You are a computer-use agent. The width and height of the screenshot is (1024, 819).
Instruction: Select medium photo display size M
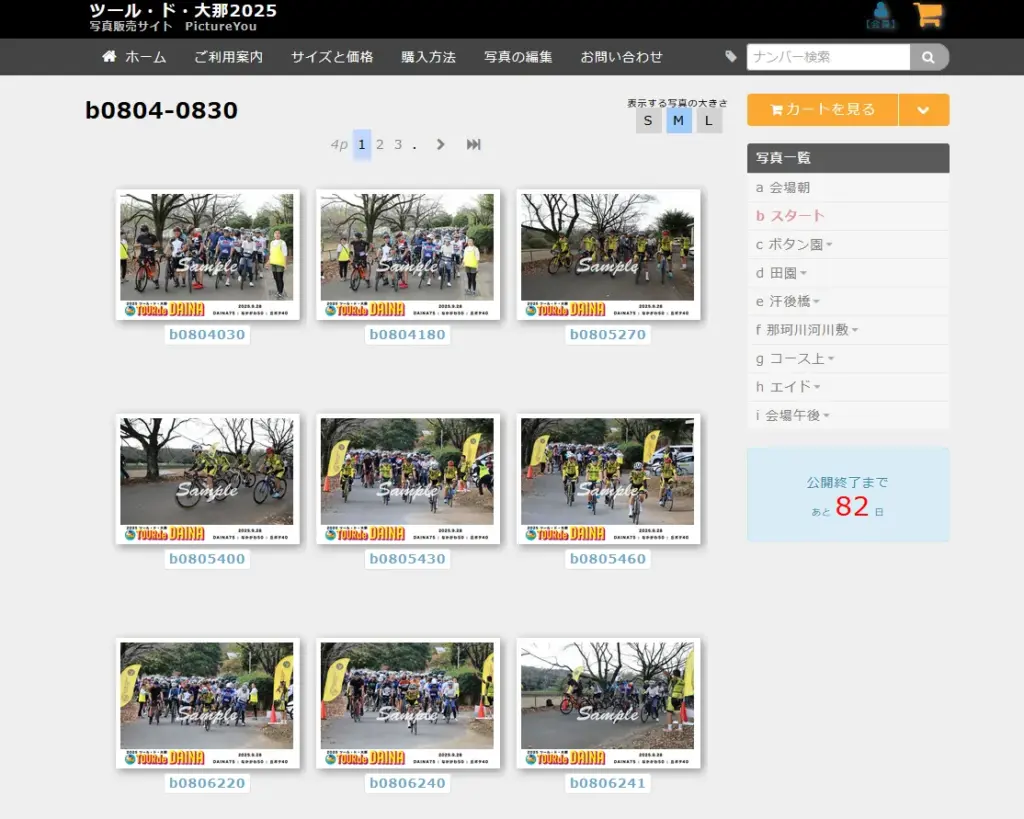coord(678,121)
